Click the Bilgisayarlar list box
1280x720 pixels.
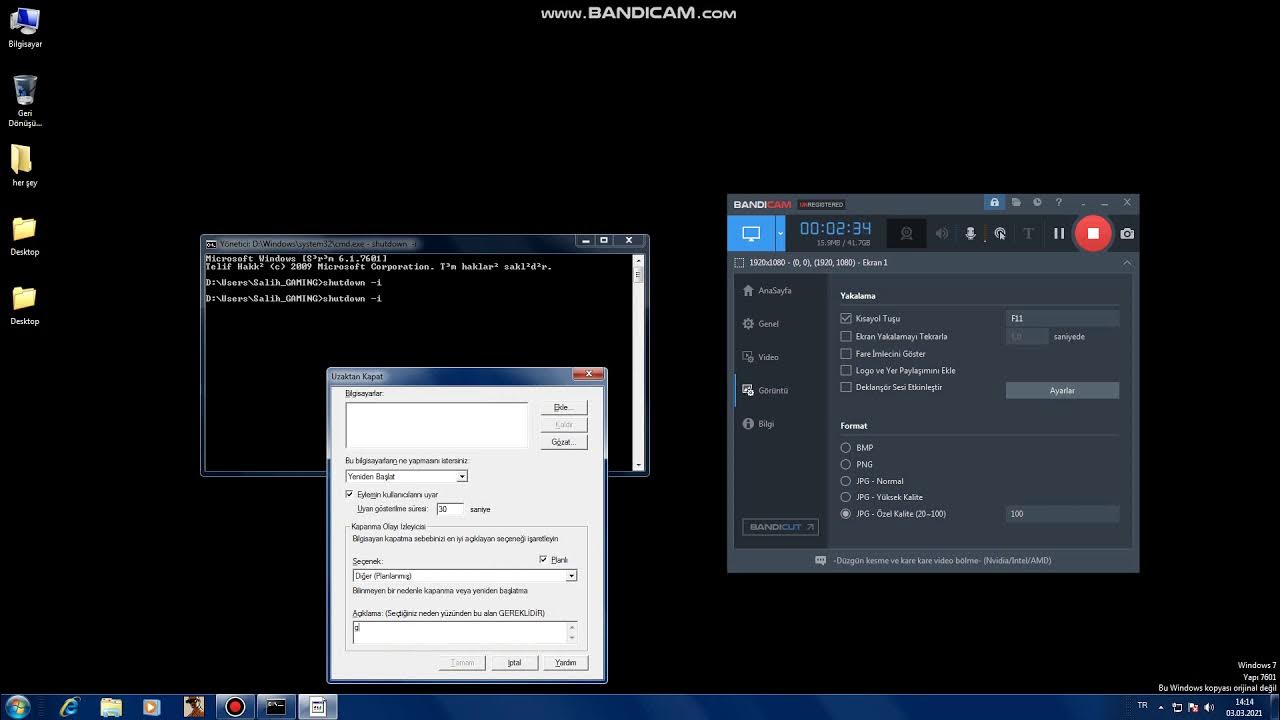coord(436,425)
